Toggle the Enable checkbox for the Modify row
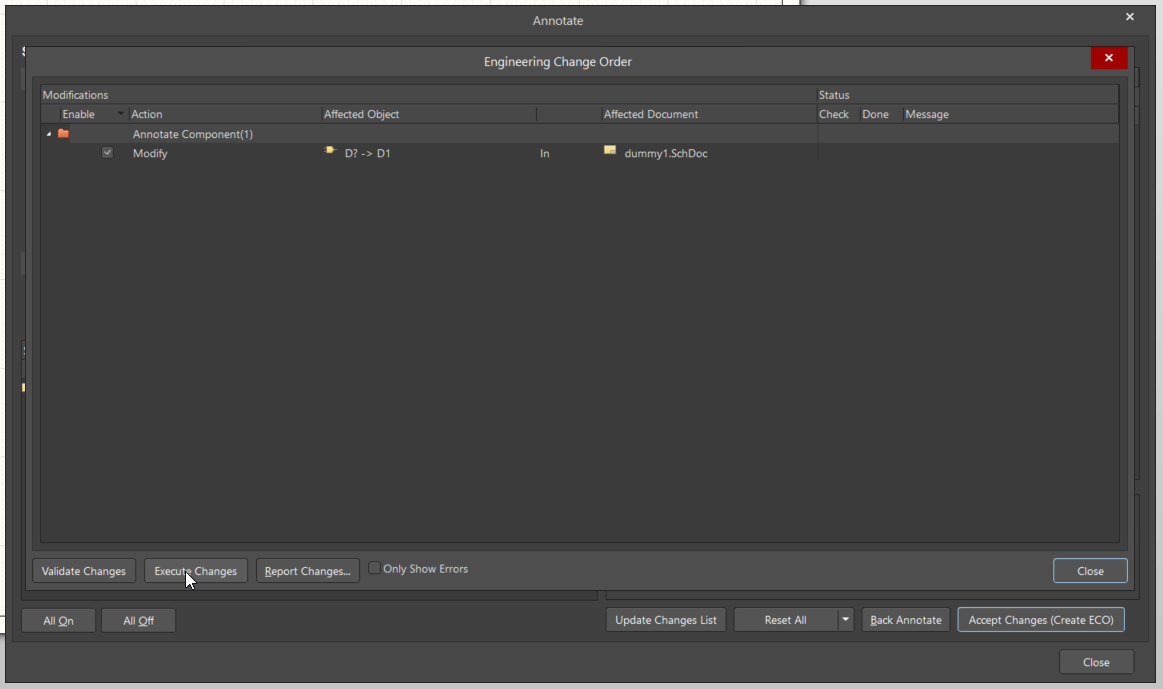 (108, 153)
